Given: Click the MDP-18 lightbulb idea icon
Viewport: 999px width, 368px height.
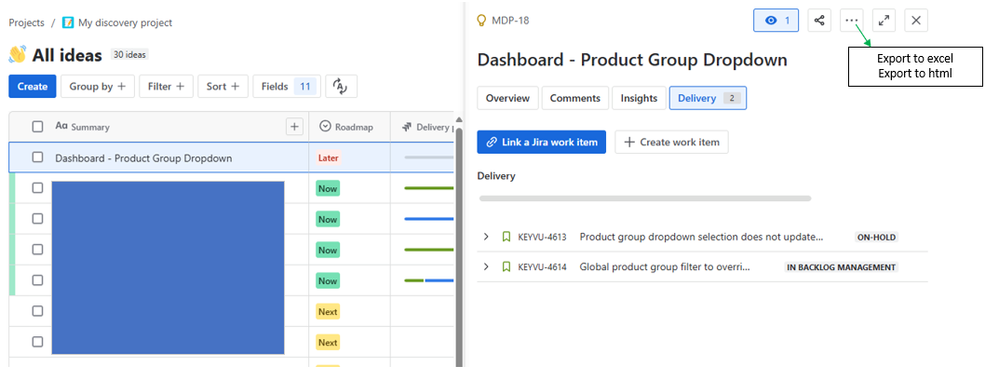Looking at the screenshot, I should point(482,20).
